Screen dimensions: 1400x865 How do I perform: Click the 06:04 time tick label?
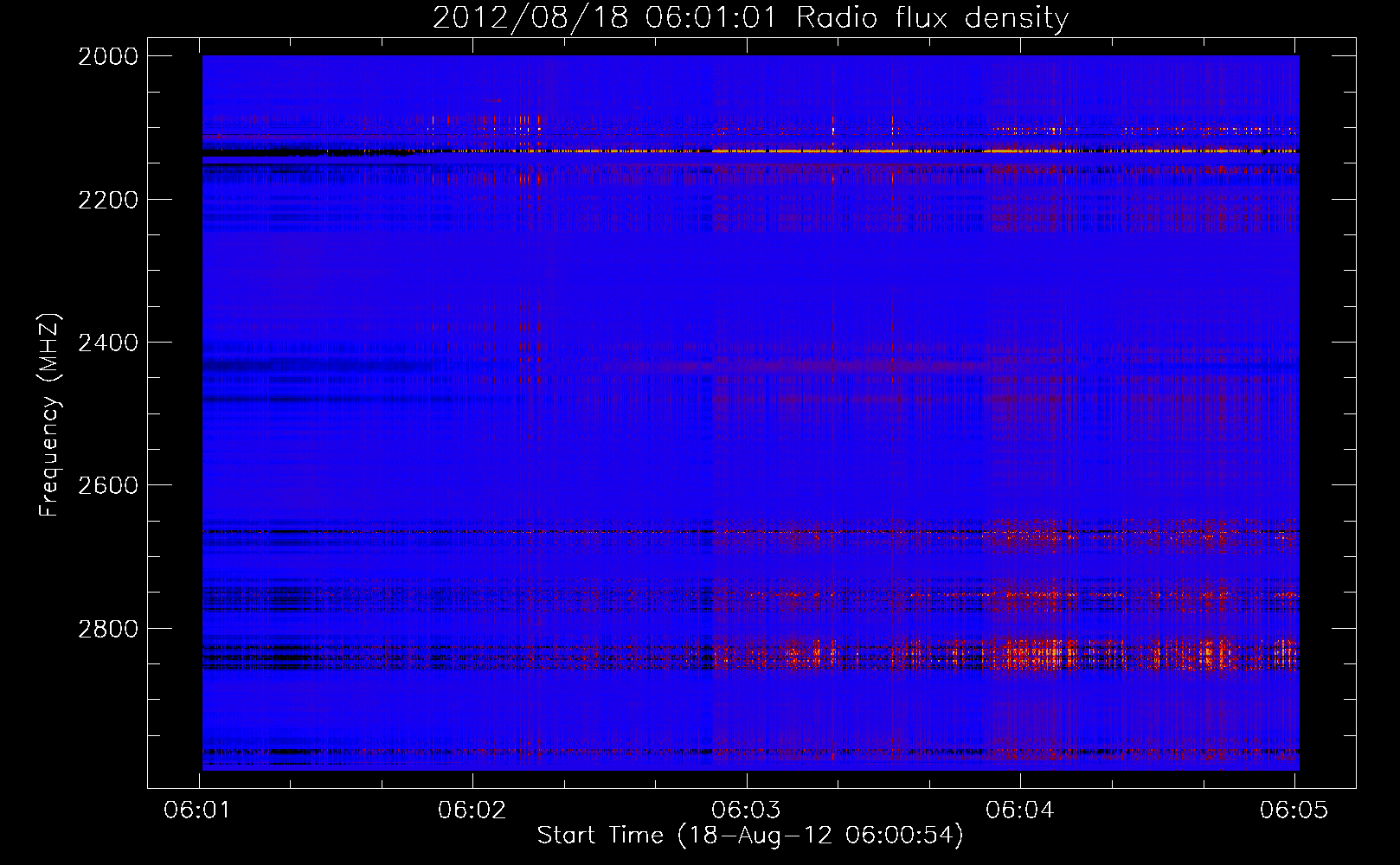(1020, 810)
